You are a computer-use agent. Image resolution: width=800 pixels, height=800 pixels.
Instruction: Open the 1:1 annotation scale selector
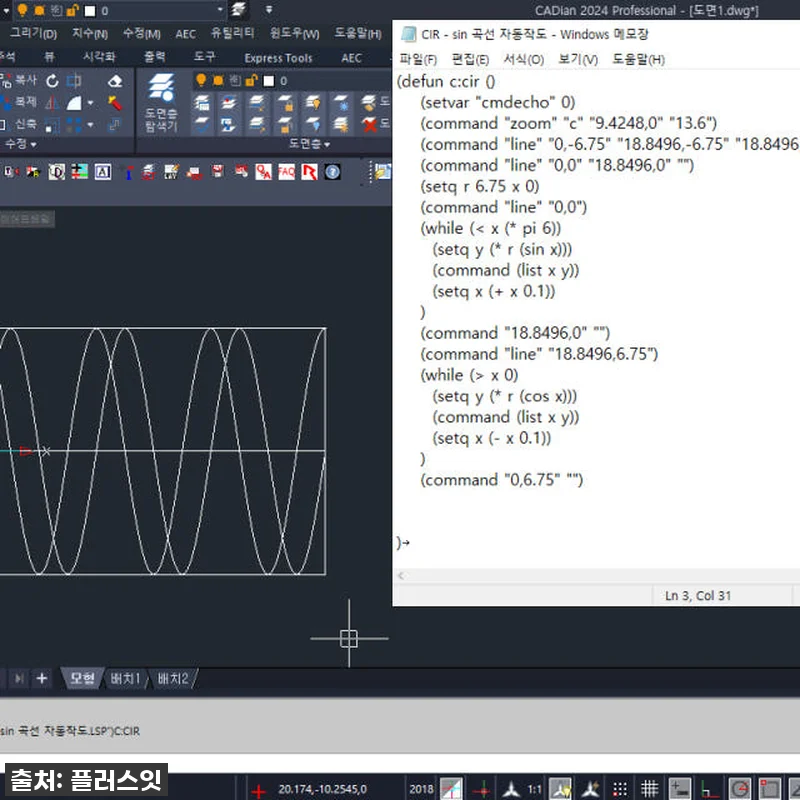pyautogui.click(x=534, y=789)
